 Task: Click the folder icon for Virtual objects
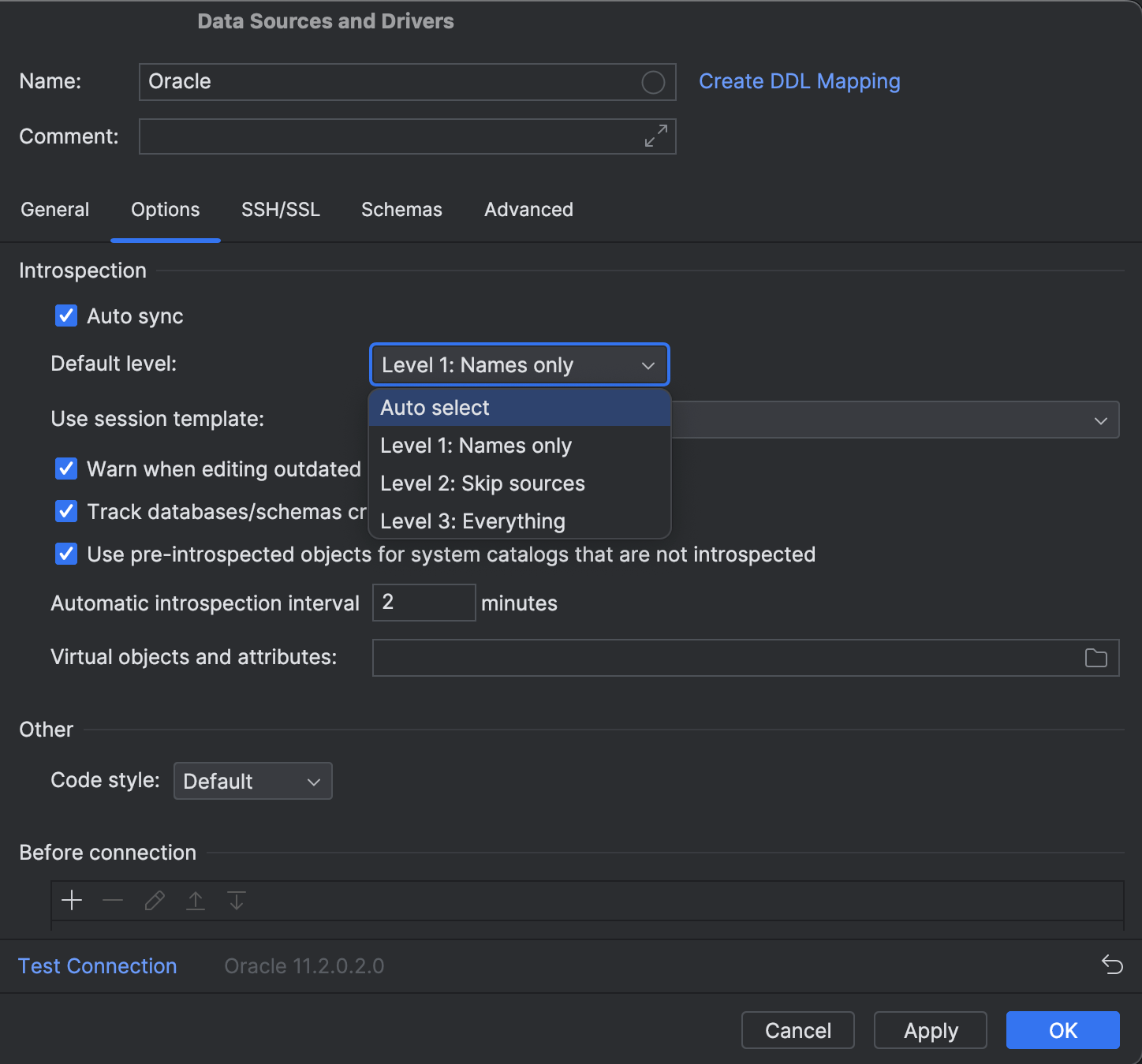point(1095,658)
